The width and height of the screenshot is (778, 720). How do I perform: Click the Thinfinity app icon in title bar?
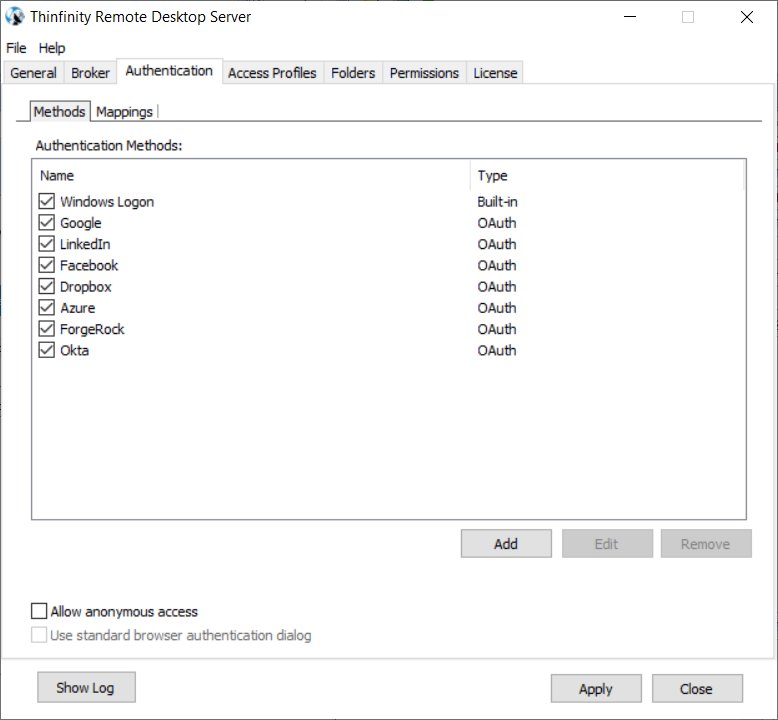[x=14, y=16]
